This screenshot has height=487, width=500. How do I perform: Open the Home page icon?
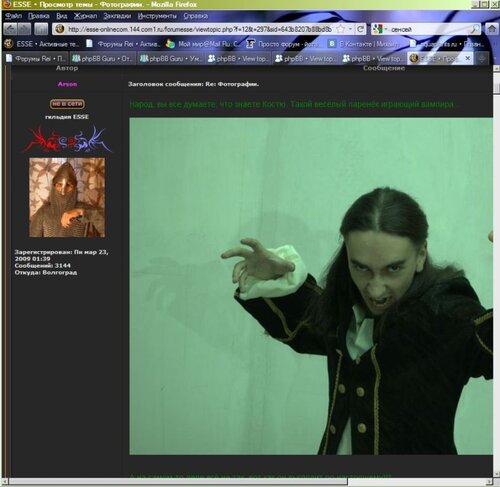pyautogui.click(x=491, y=29)
